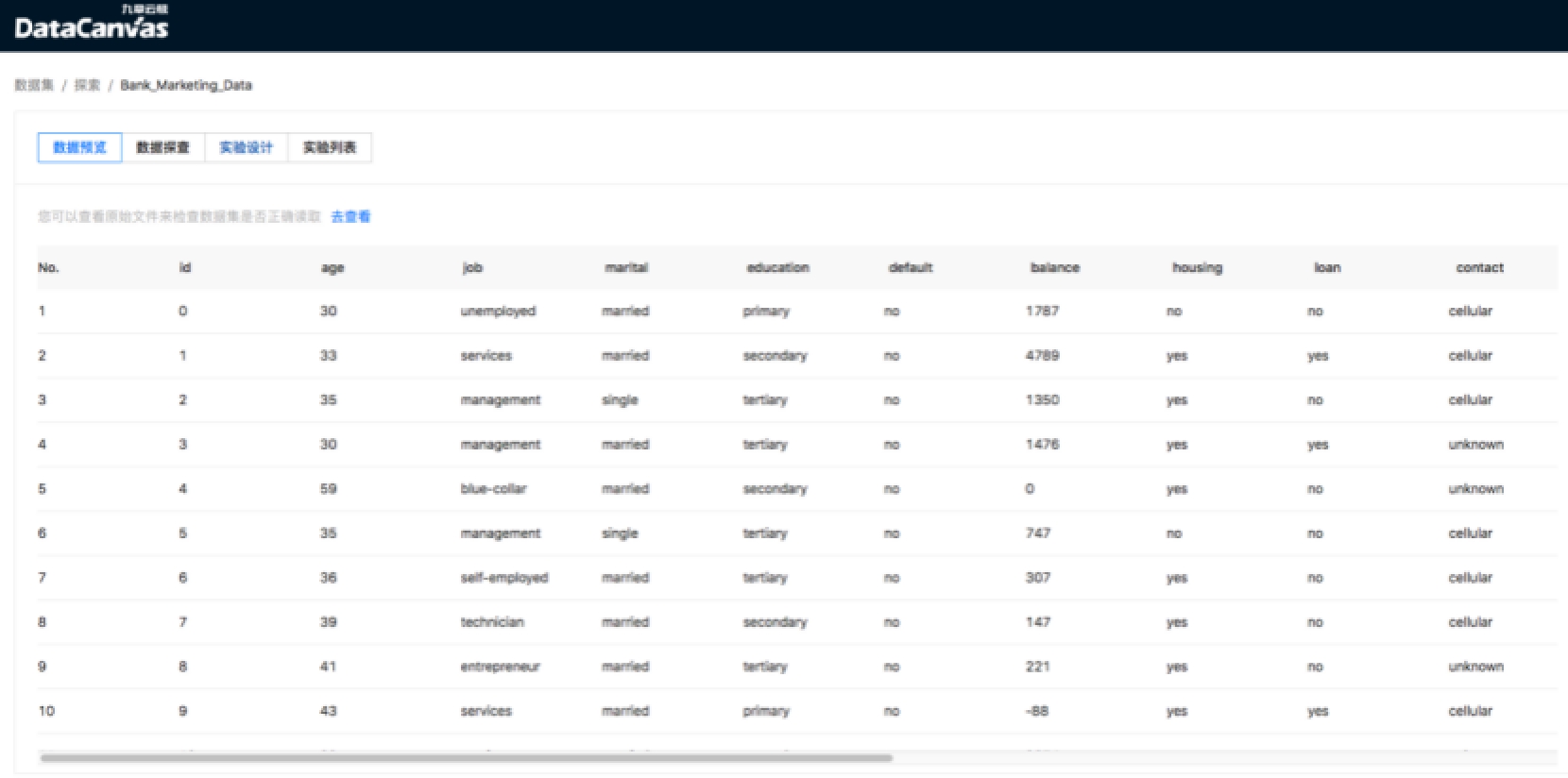The width and height of the screenshot is (1568, 778).
Task: Select balance value 1787
Action: pos(1042,312)
